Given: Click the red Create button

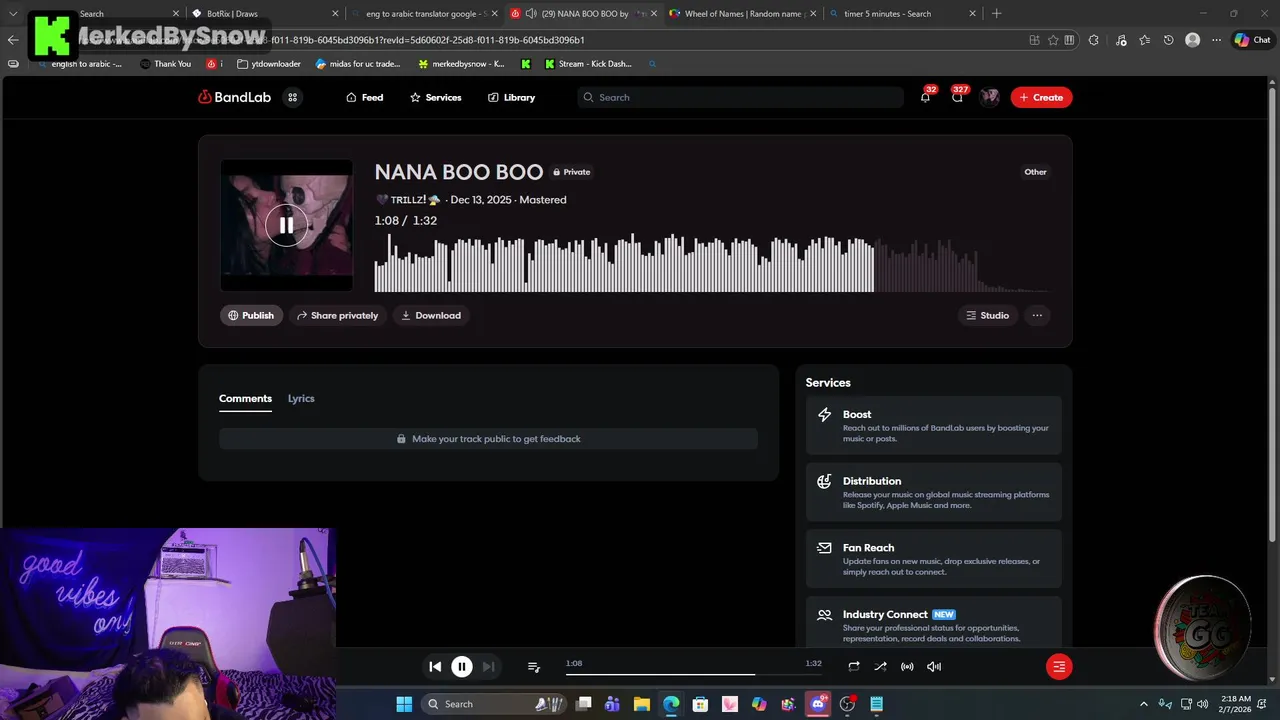Looking at the screenshot, I should pos(1041,97).
